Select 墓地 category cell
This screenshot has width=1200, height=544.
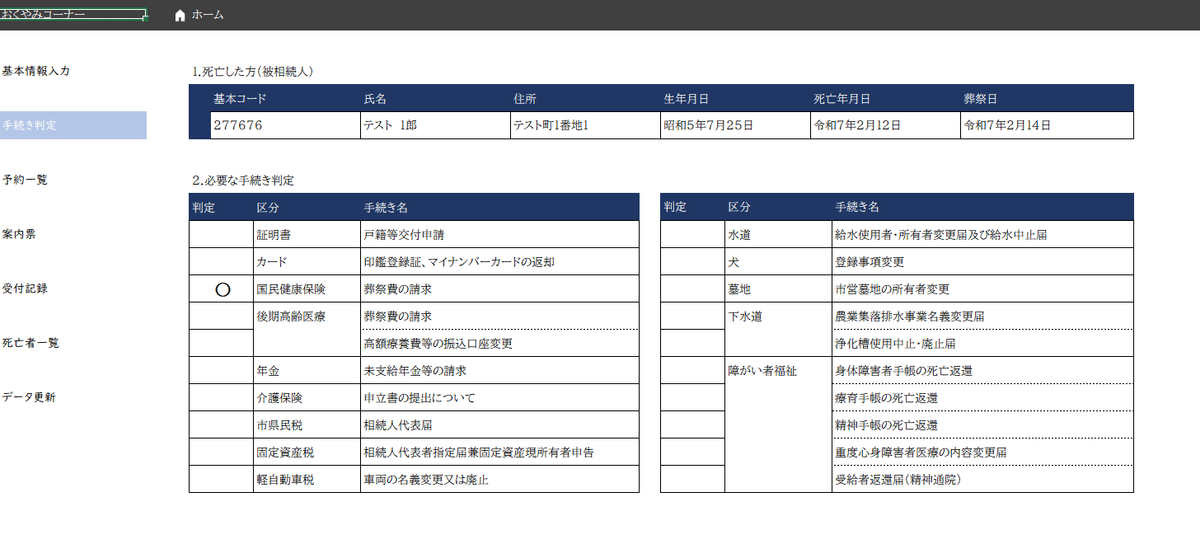(x=777, y=289)
